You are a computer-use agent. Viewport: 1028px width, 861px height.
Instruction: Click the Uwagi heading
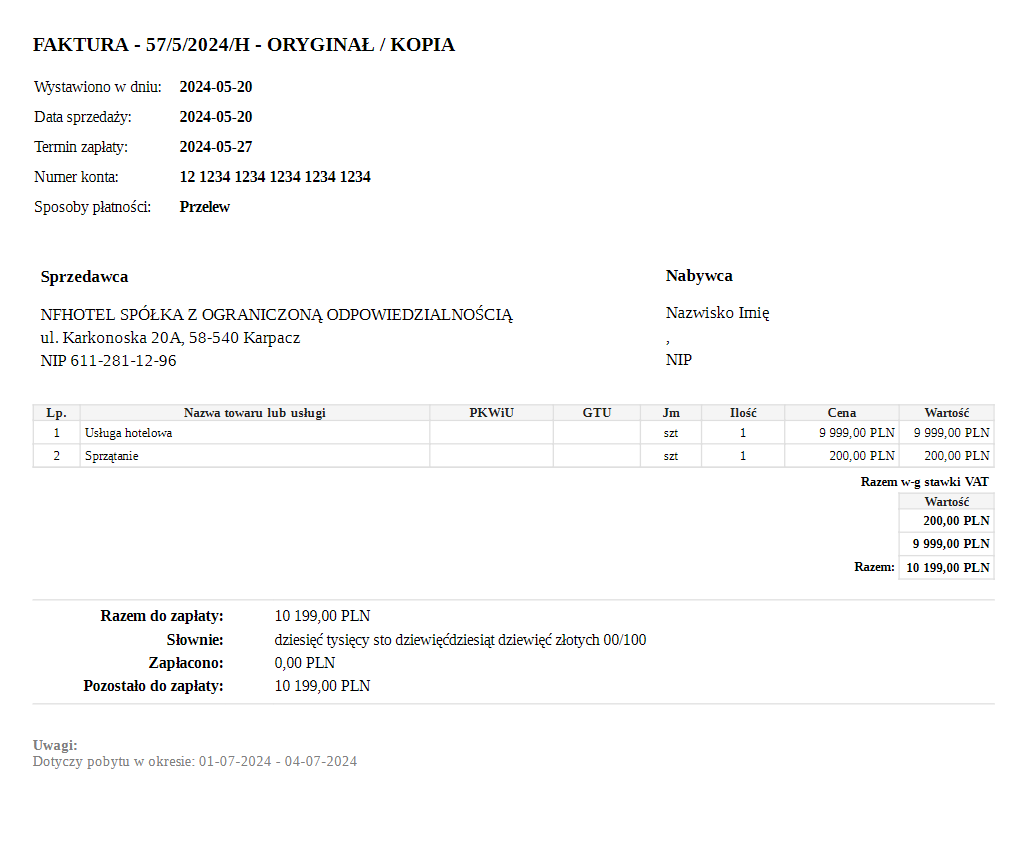point(55,746)
